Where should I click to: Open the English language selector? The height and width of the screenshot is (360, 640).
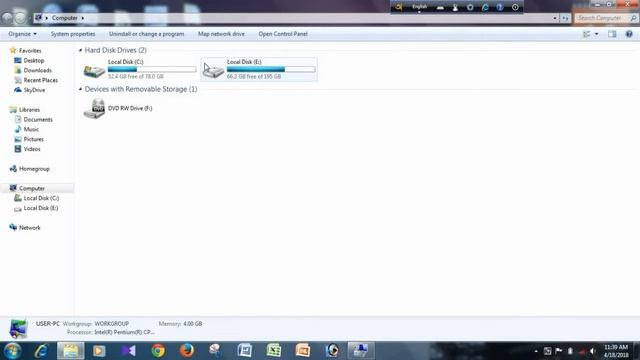point(419,7)
